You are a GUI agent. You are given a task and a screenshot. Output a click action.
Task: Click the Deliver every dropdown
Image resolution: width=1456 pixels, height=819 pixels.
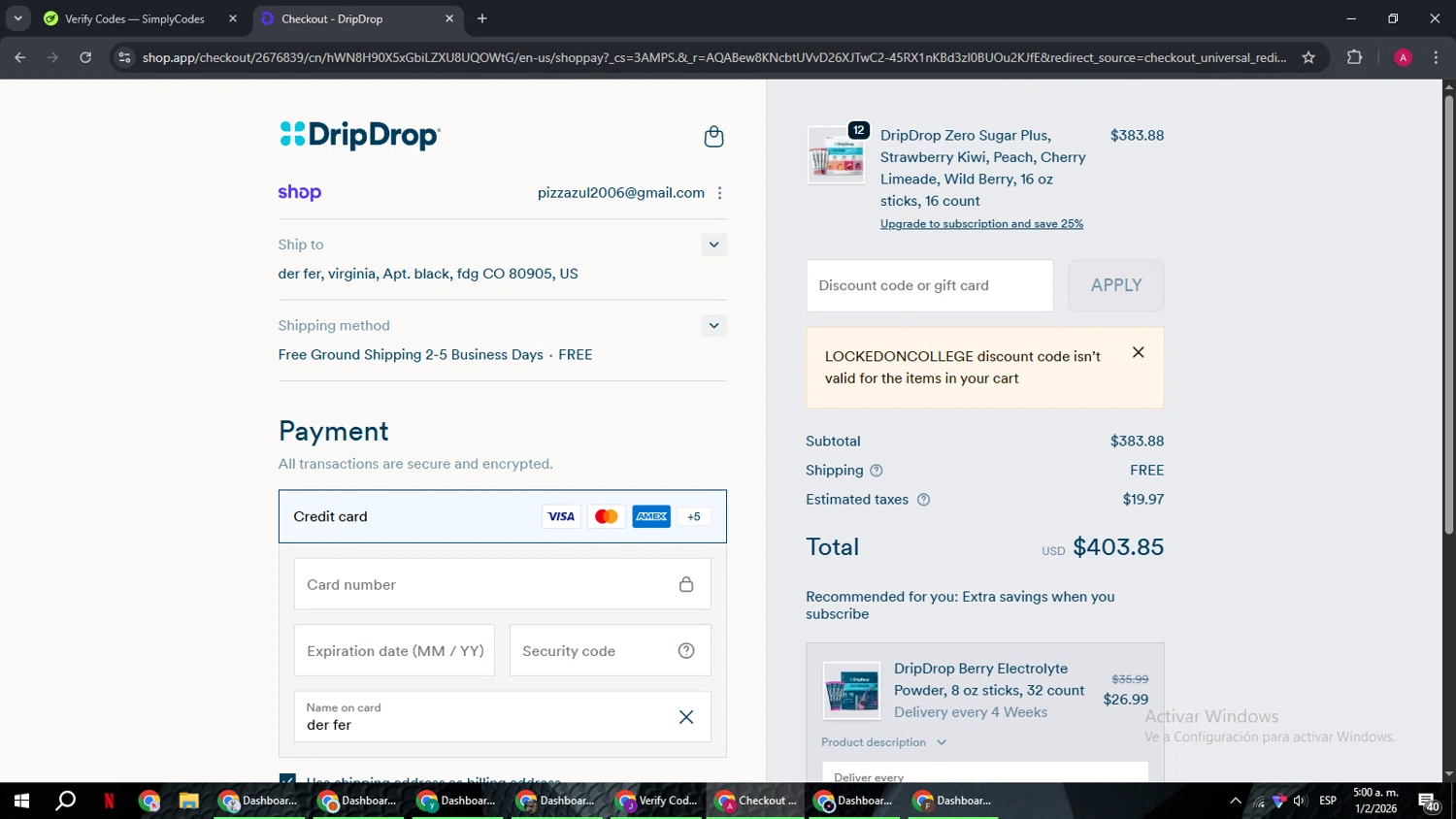coord(984,773)
